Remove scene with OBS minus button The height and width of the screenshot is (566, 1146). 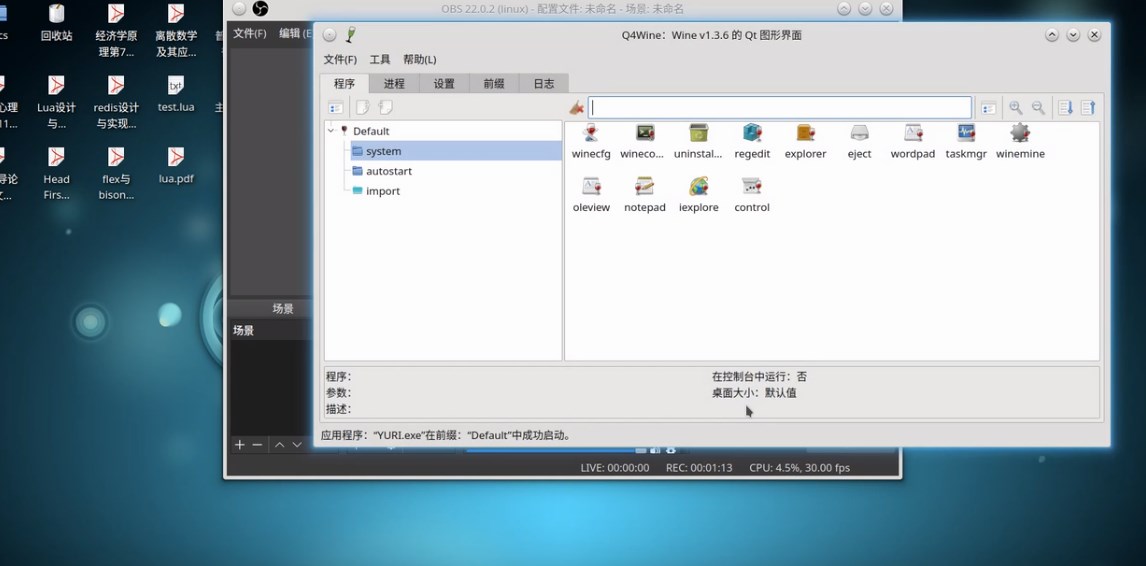tap(257, 445)
